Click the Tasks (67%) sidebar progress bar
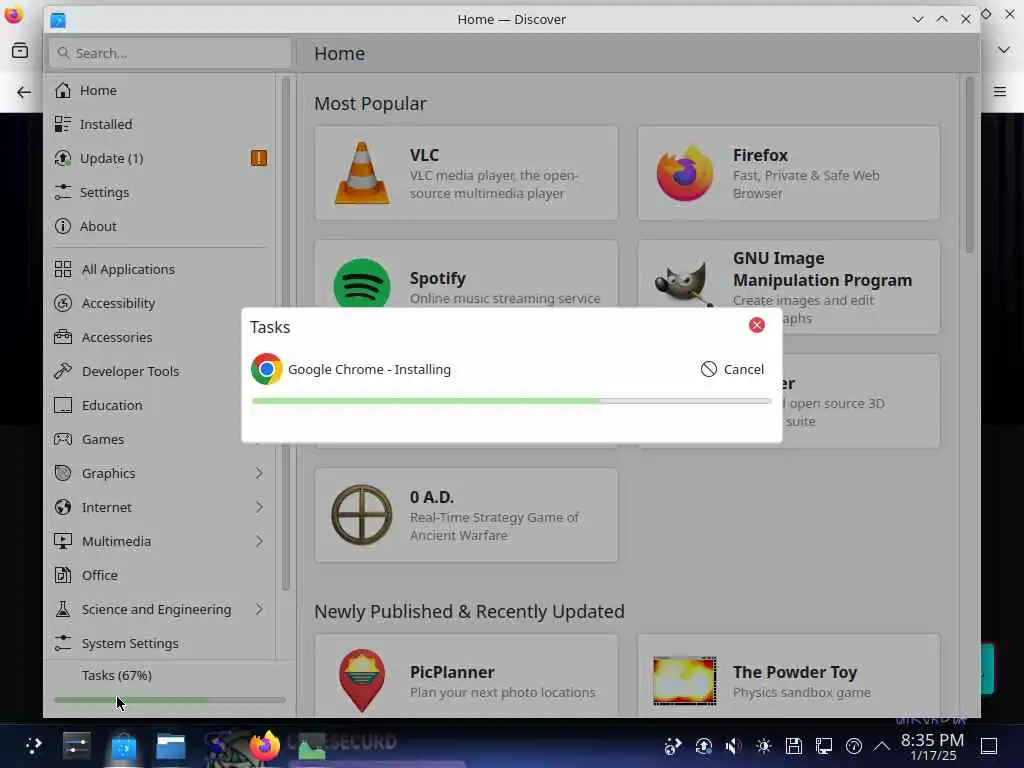The height and width of the screenshot is (768, 1024). pos(170,700)
